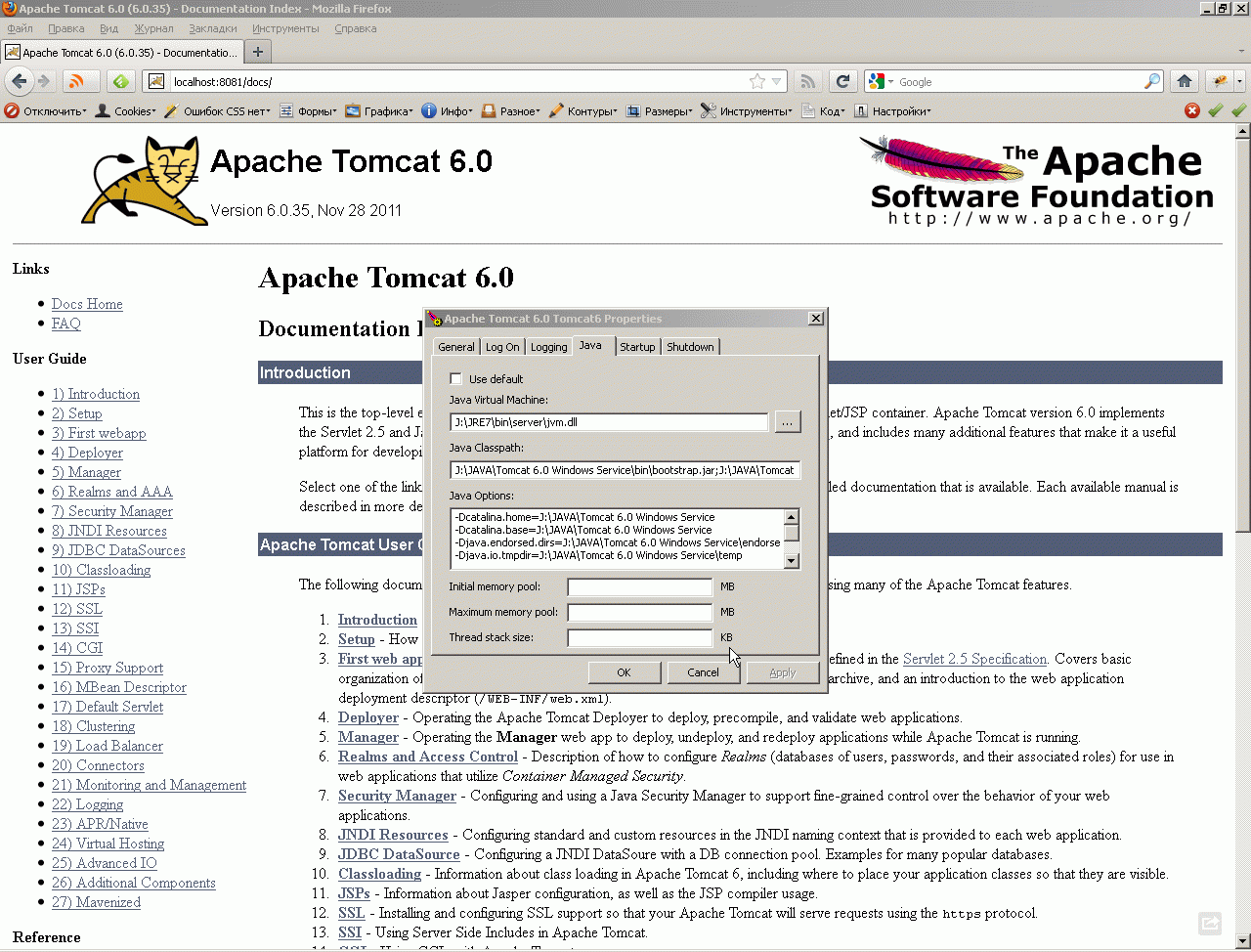Bookmark this page with the star icon
1251x952 pixels.
[x=756, y=81]
